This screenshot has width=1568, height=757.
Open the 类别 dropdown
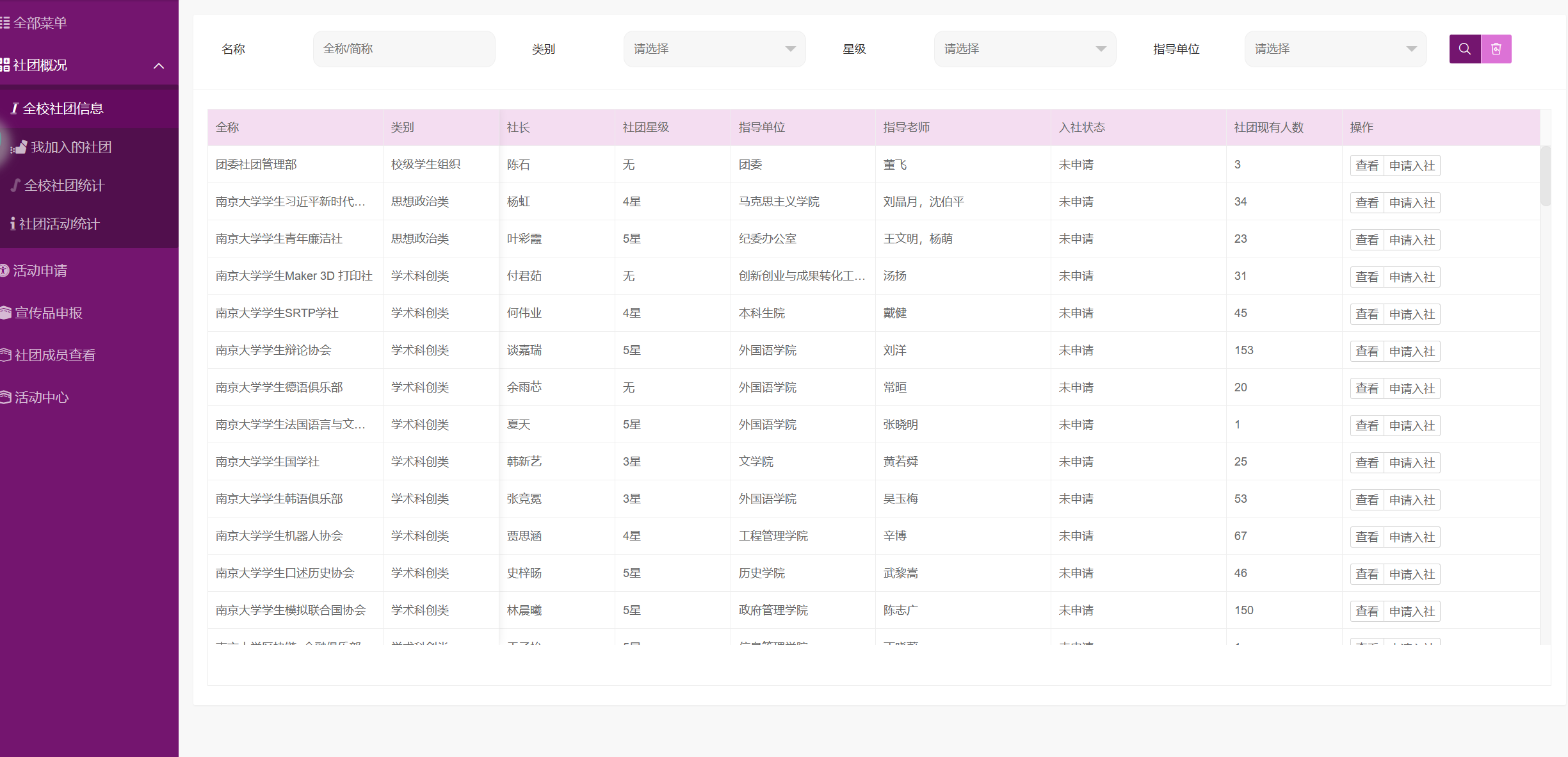tap(714, 49)
